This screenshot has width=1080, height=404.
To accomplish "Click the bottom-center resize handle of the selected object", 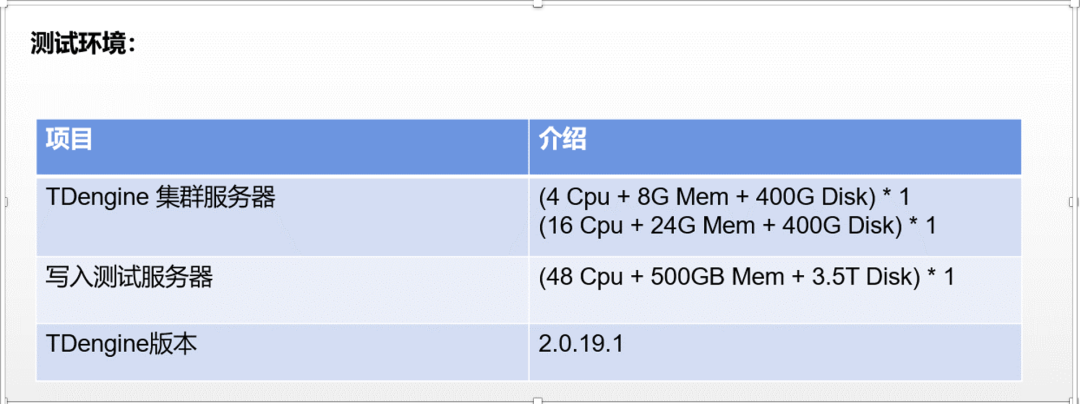I will coord(538,401).
